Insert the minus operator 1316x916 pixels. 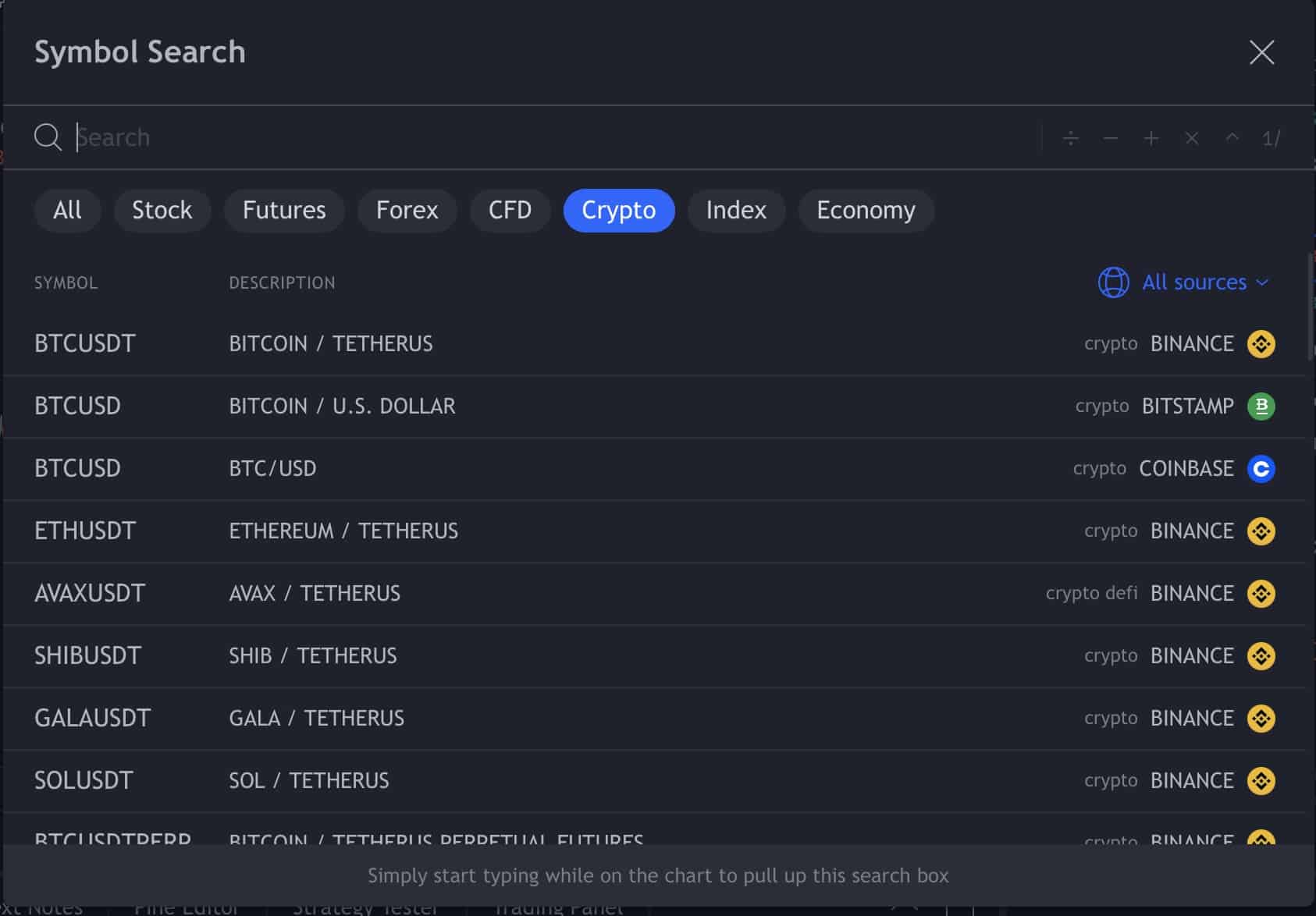(x=1111, y=138)
